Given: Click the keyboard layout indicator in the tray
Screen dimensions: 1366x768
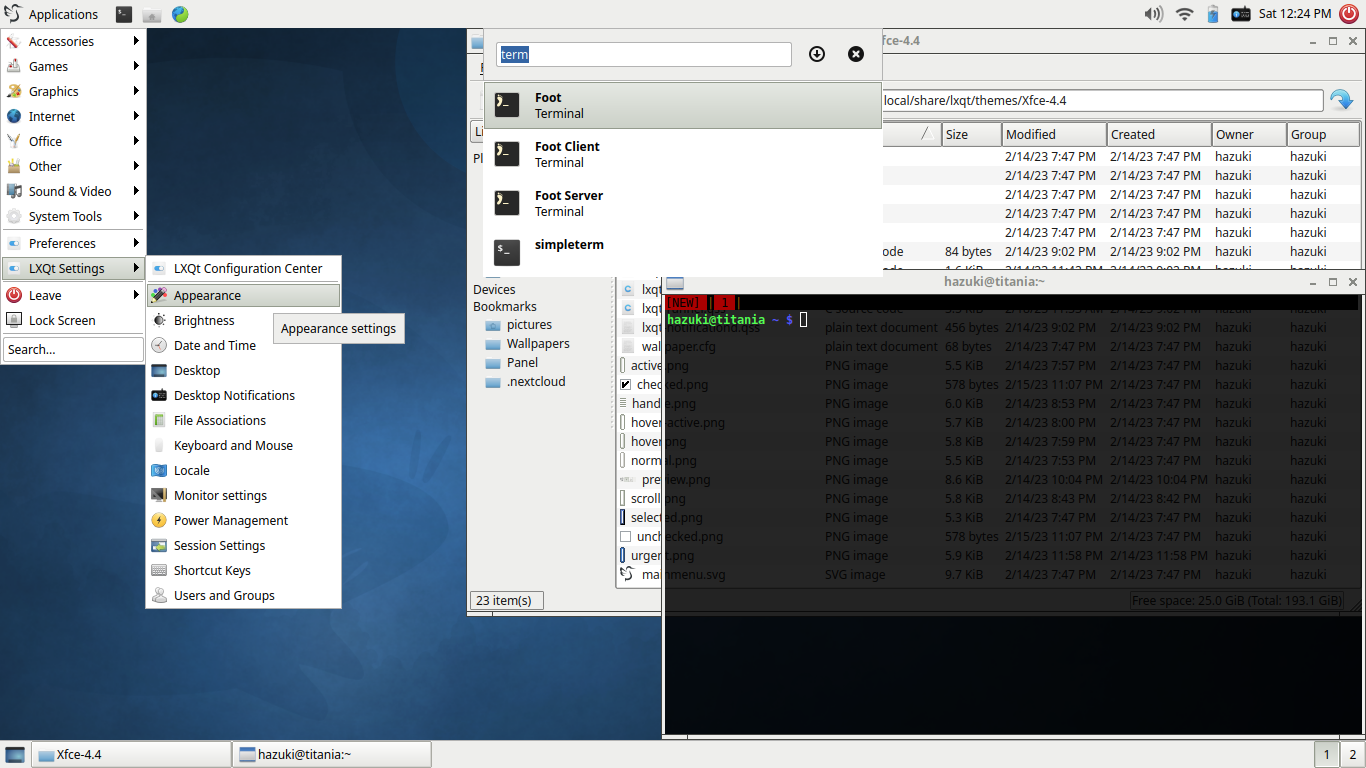Looking at the screenshot, I should (1240, 14).
